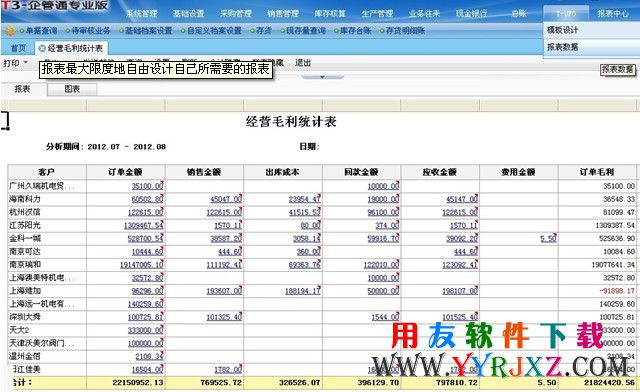This screenshot has height=392, width=640.
Task: Open the 库存核算 menu
Action: [330, 13]
